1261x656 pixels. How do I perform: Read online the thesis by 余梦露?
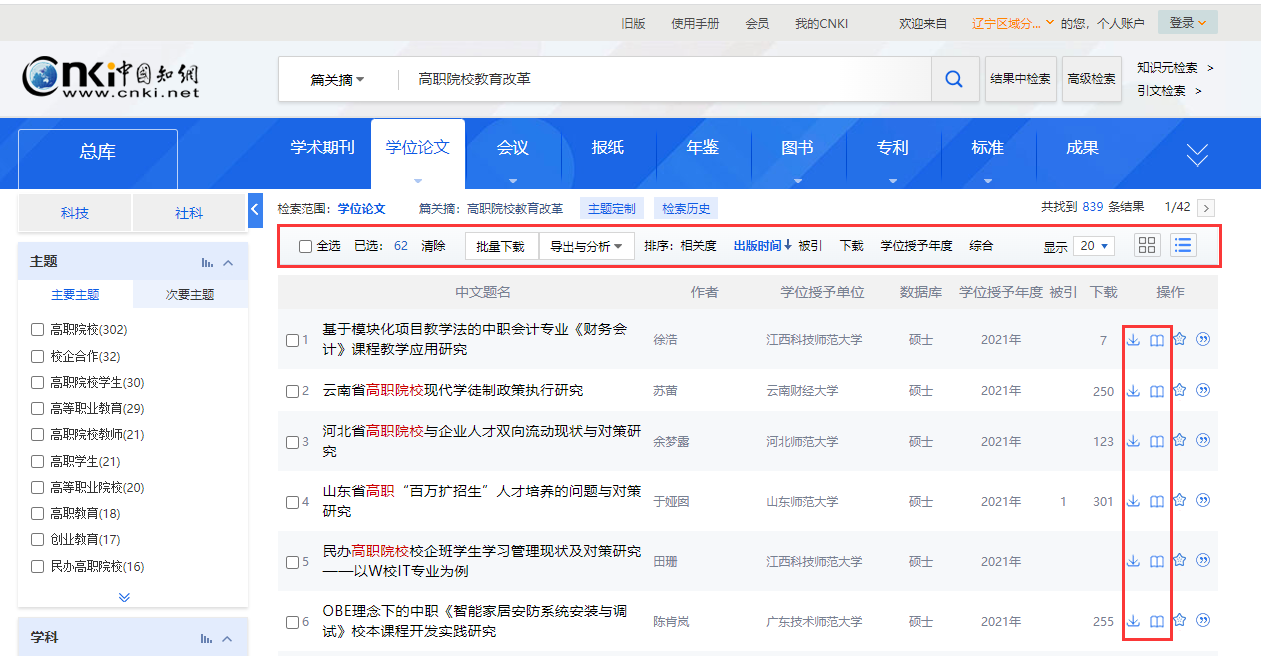1156,441
